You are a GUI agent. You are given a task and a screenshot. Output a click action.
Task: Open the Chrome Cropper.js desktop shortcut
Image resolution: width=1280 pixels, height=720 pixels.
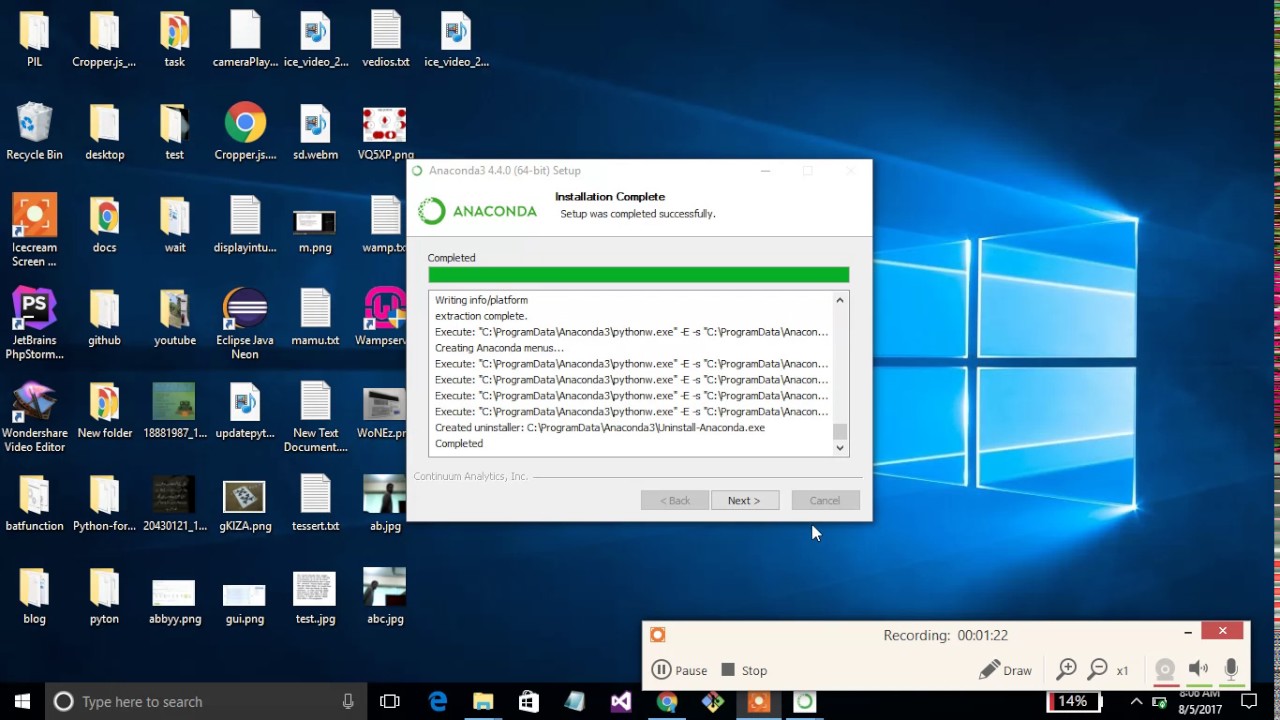[245, 132]
